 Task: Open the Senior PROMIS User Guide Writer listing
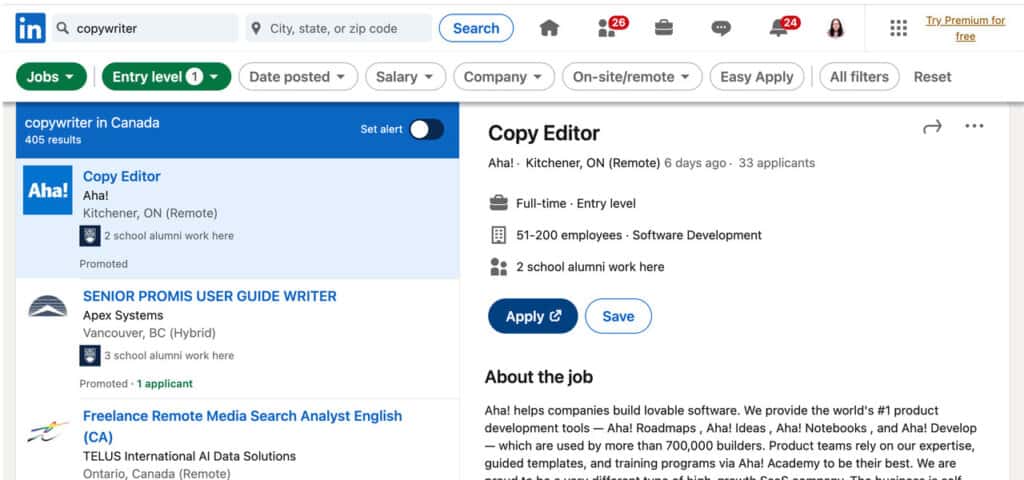(209, 296)
